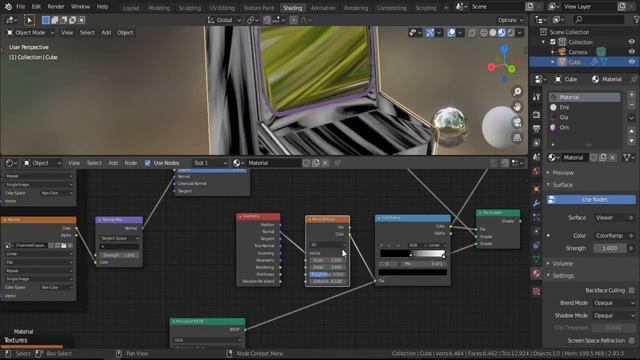Toggle Collection exclude checkbox in outliner
The width and height of the screenshot is (640, 360).
(x=553, y=42)
